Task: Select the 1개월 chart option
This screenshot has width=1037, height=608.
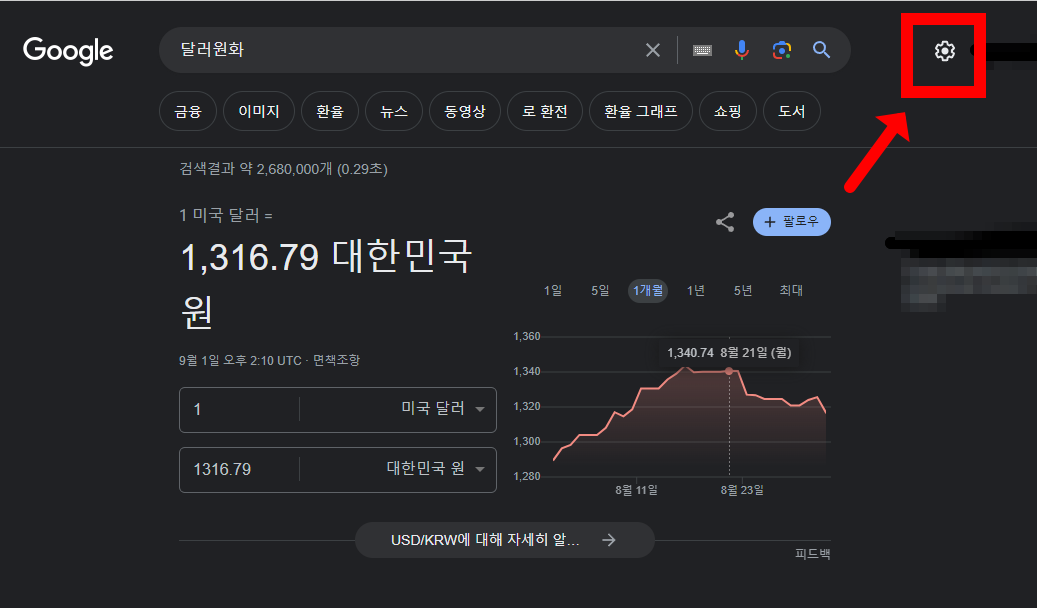Action: click(x=647, y=290)
